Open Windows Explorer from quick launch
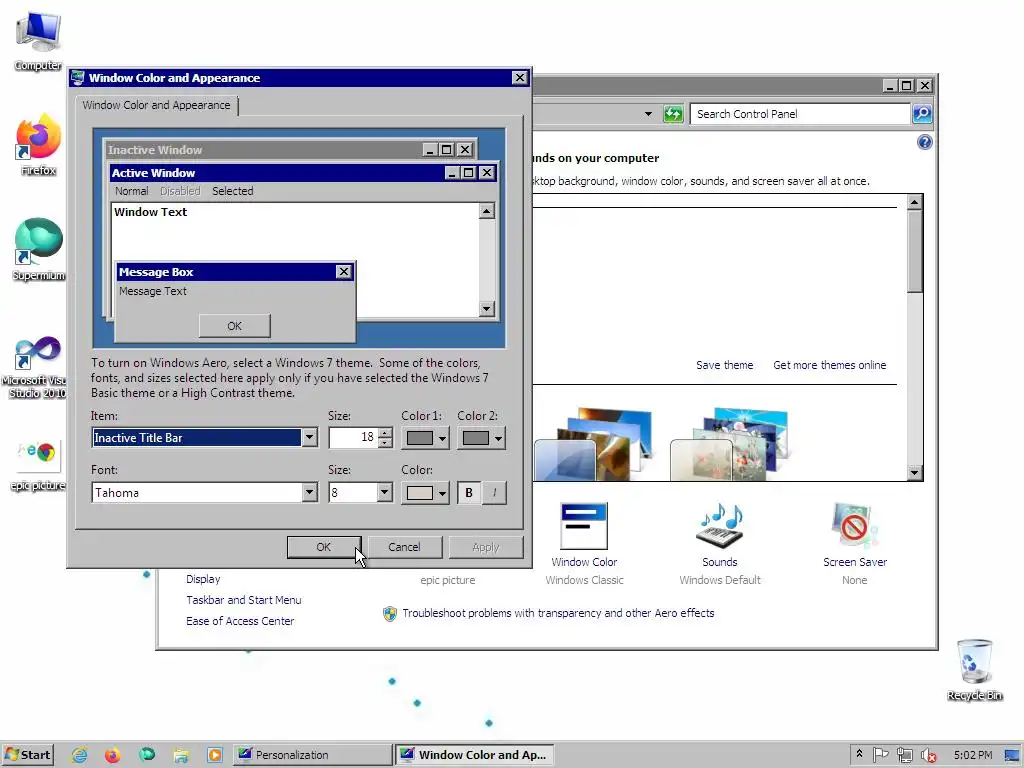The image size is (1024, 768). click(x=181, y=755)
